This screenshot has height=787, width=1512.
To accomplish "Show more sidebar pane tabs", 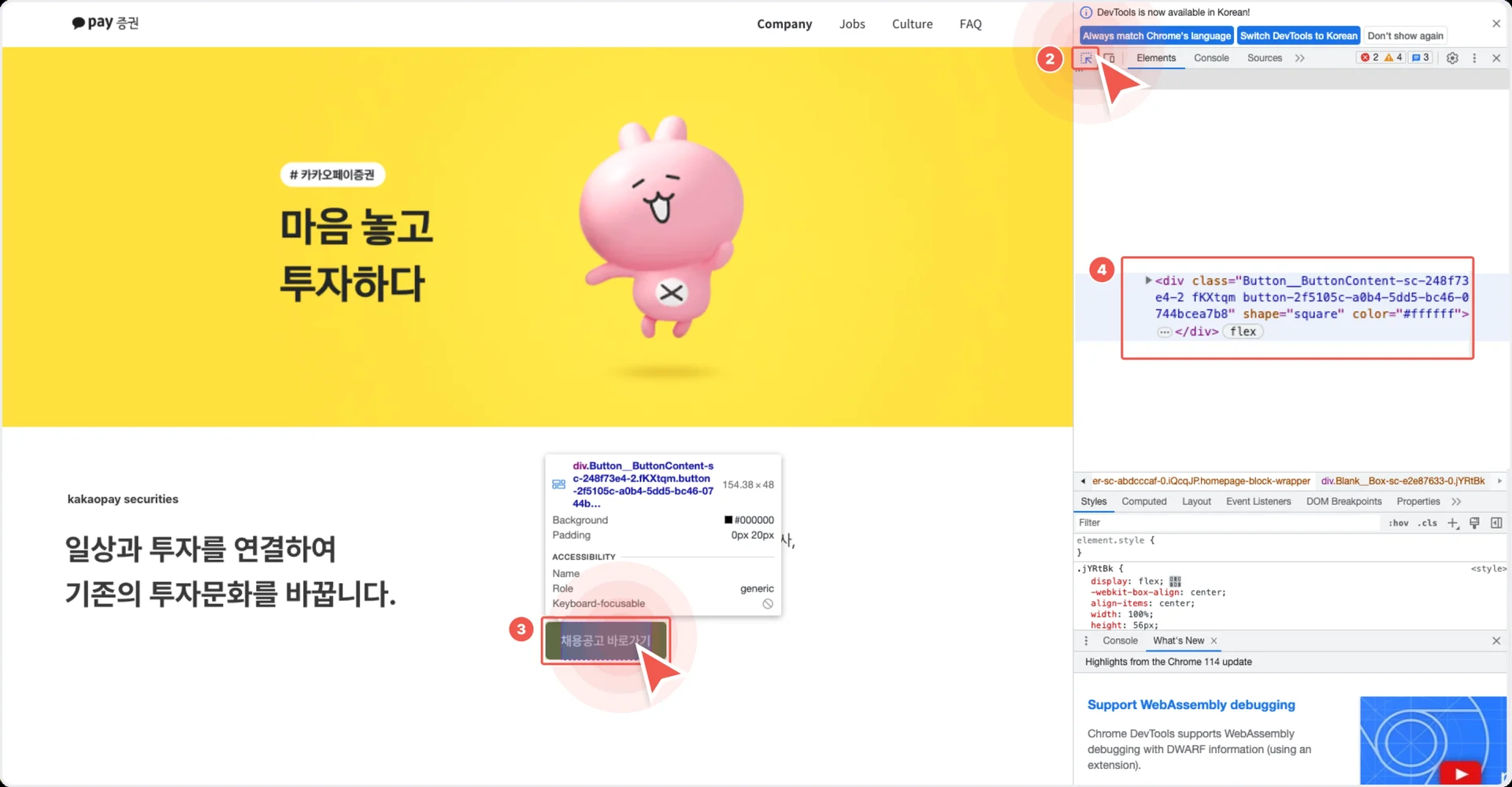I will (x=1456, y=502).
